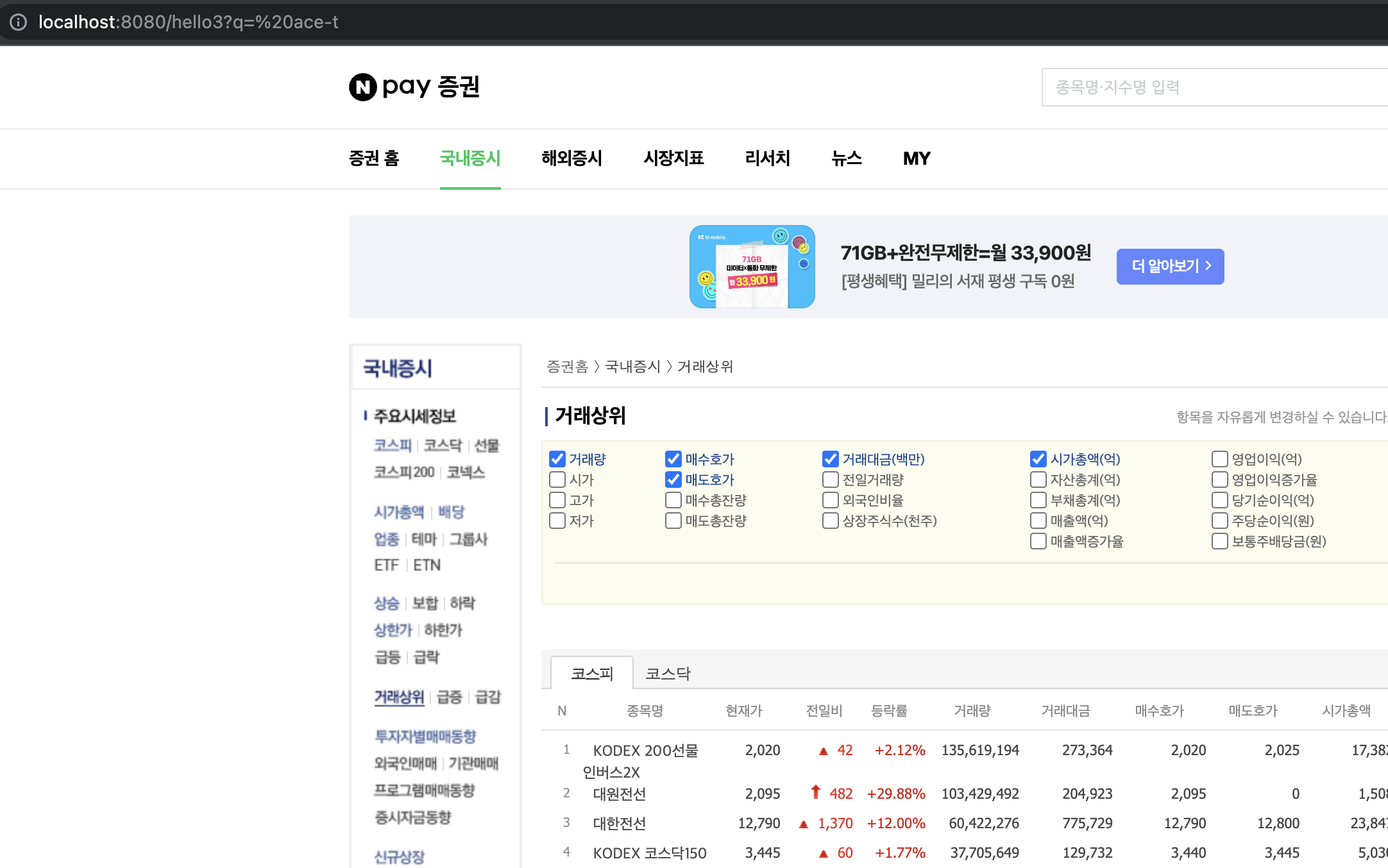Click the red up arrow for 대한전선
Image resolution: width=1388 pixels, height=868 pixels.
pos(804,824)
